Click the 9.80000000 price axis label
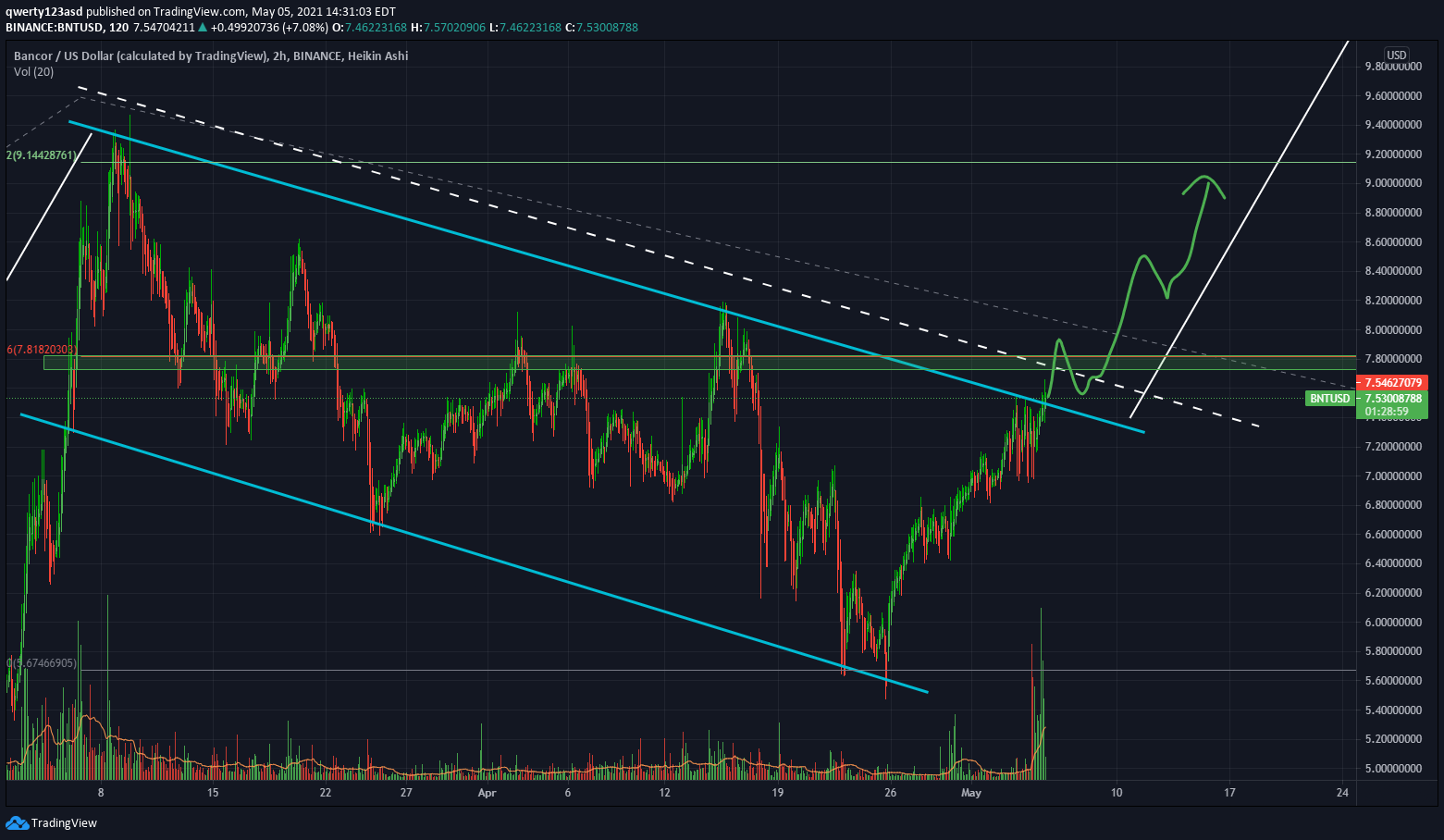Viewport: 1444px width, 840px height. [1391, 67]
